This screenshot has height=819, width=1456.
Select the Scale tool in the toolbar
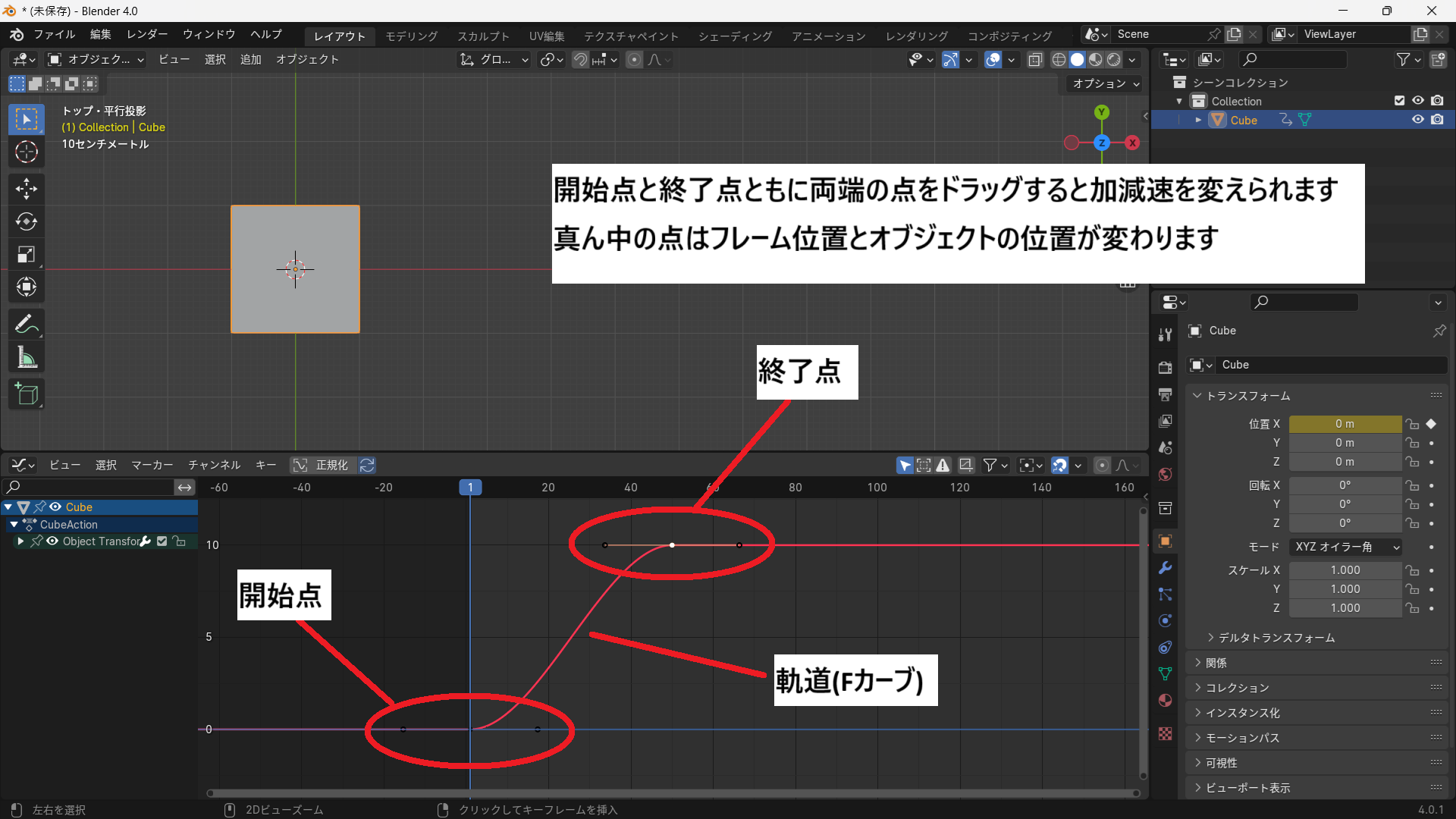point(27,255)
